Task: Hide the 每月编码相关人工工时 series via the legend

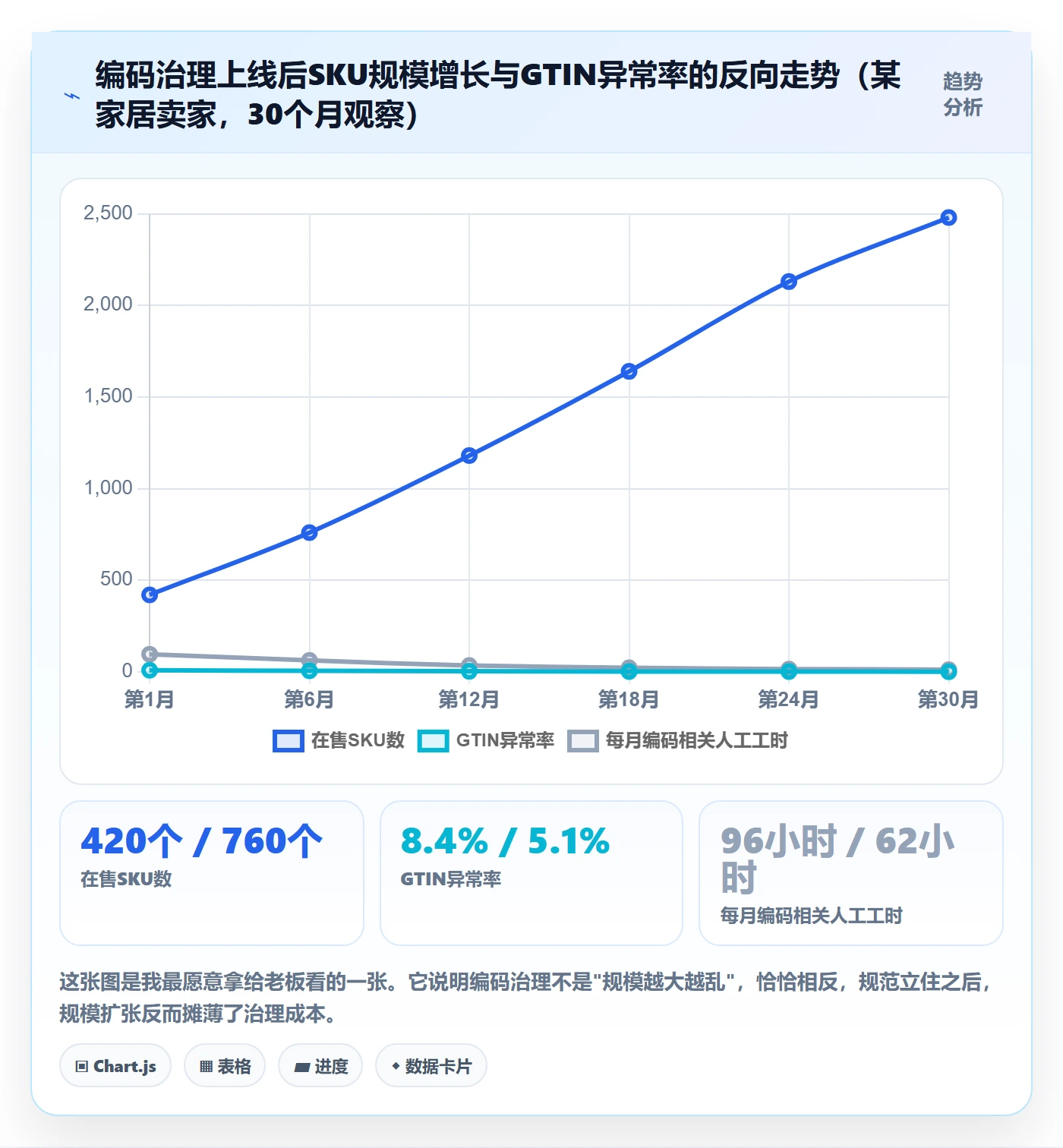Action: [x=678, y=740]
